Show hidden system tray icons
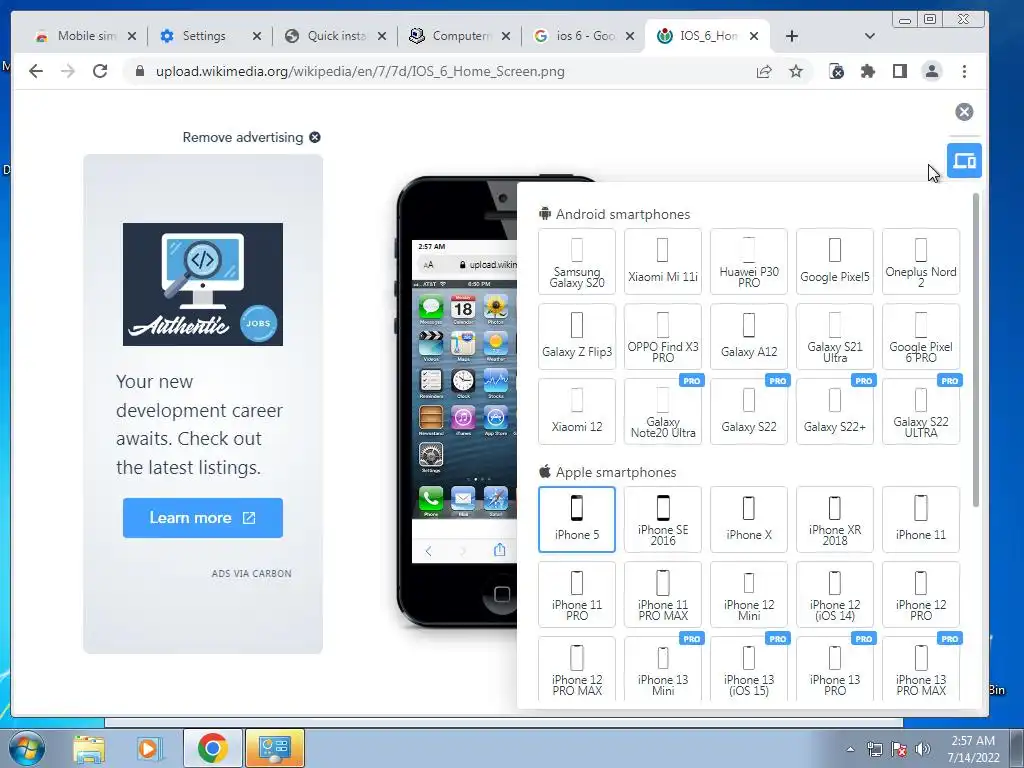Image resolution: width=1024 pixels, height=768 pixels. coord(850,749)
